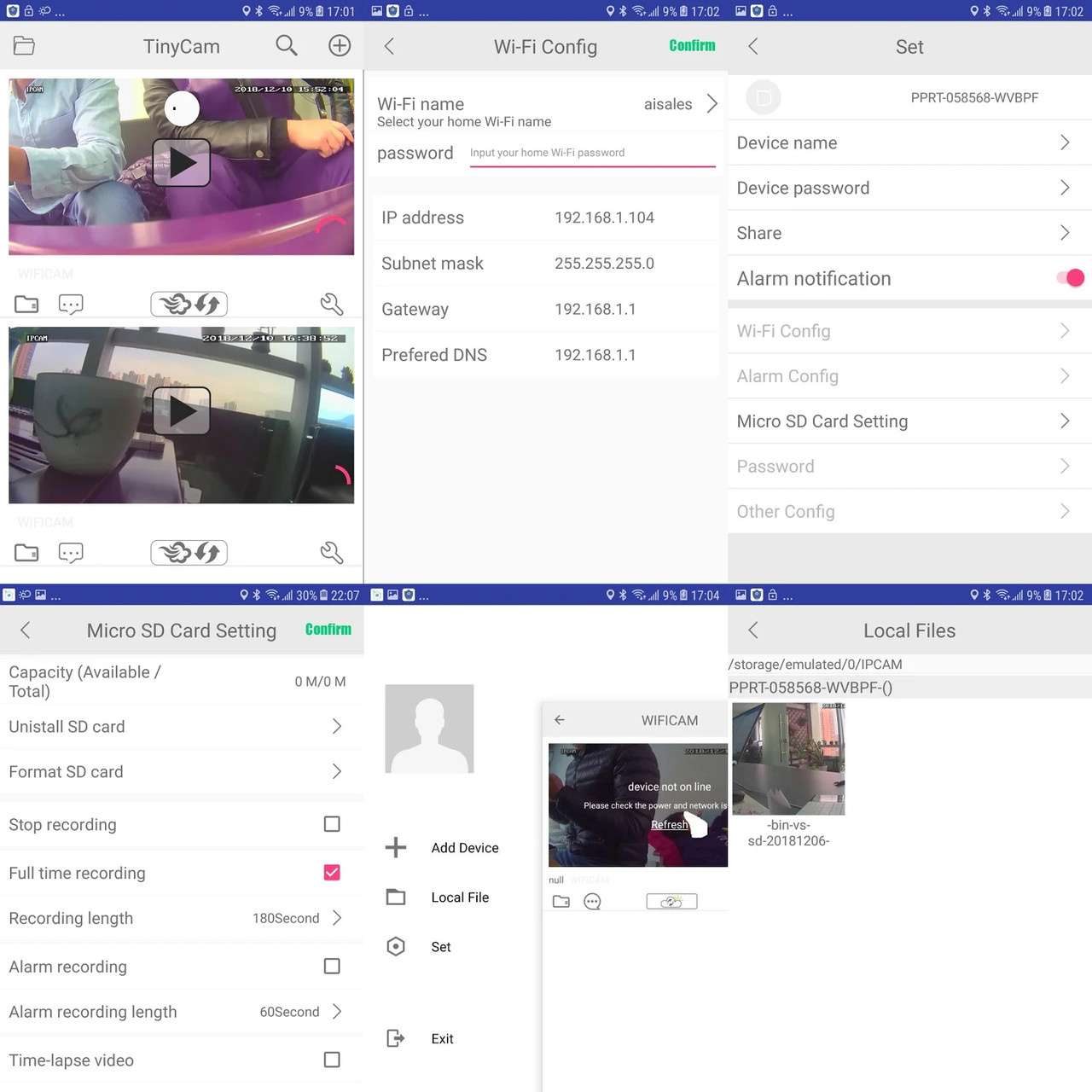Open message icon under first camera feed
Screen dimensions: 1092x1092
[x=71, y=305]
